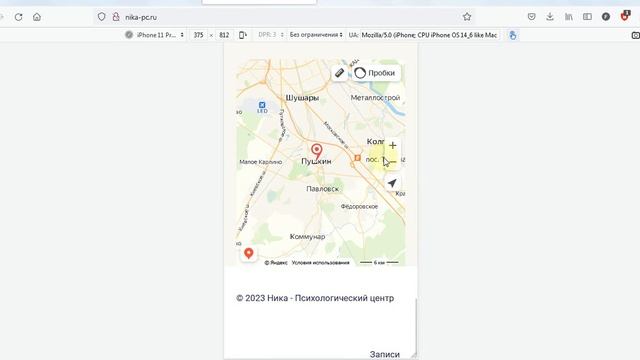
Task: Open the throttling 'Без ограничения' dropdown
Action: pos(316,35)
